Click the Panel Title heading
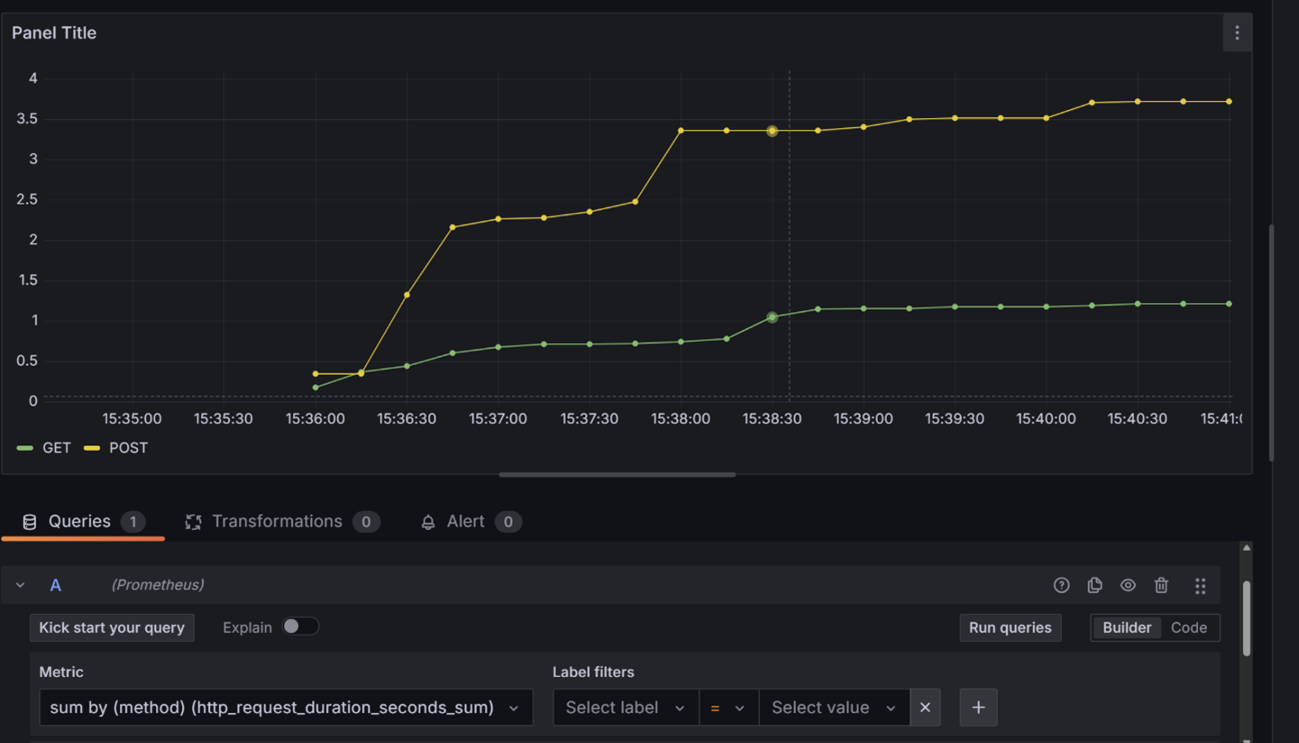 click(x=54, y=33)
